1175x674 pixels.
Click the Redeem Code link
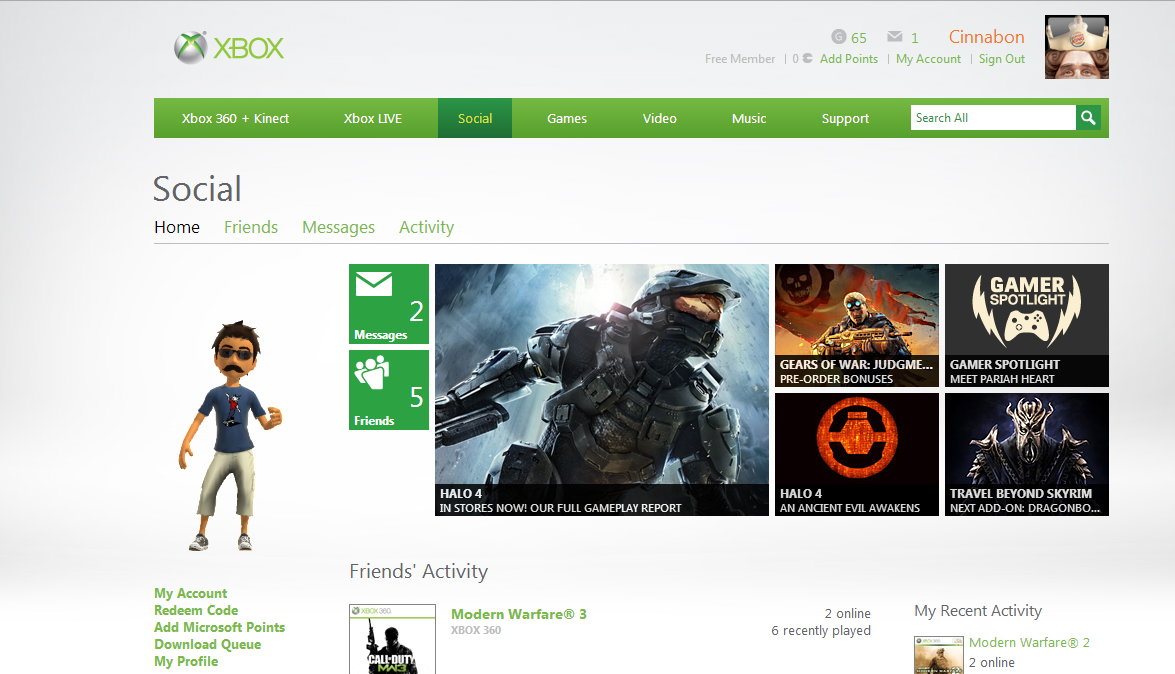pos(196,610)
